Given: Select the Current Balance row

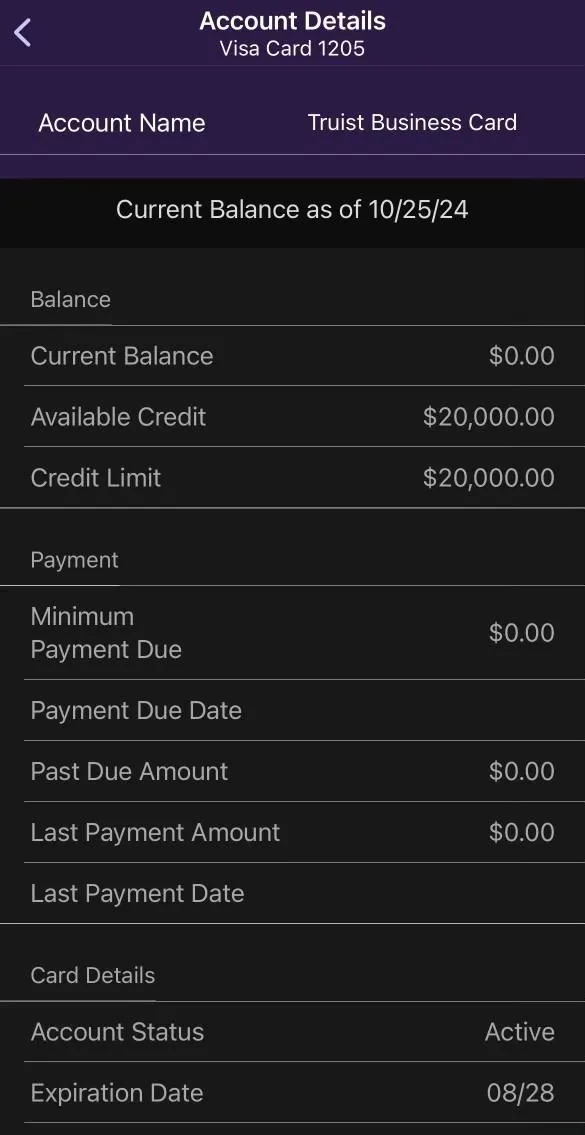Looking at the screenshot, I should pos(292,355).
